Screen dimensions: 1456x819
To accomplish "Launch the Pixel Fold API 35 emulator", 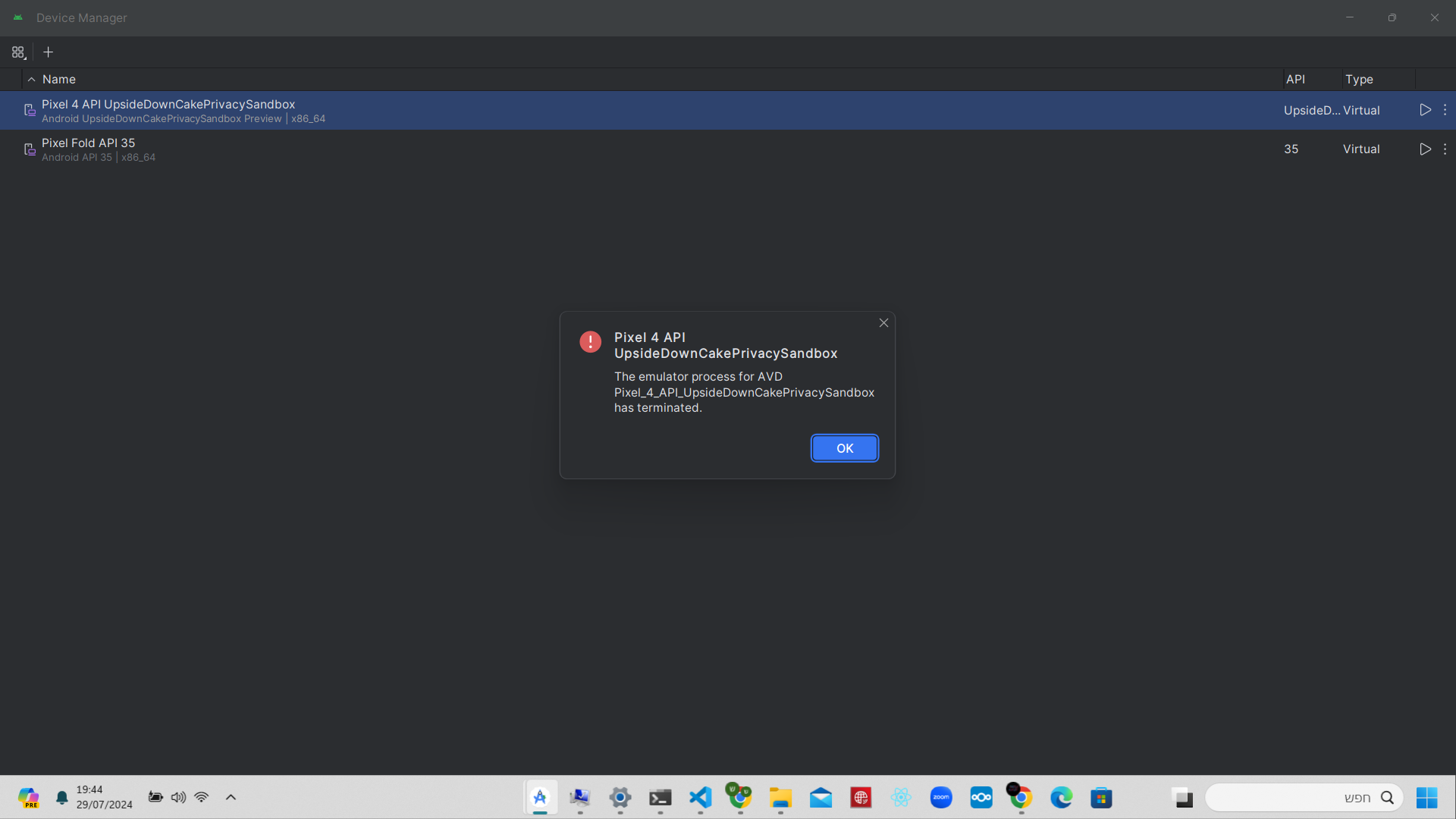I will click(1425, 149).
